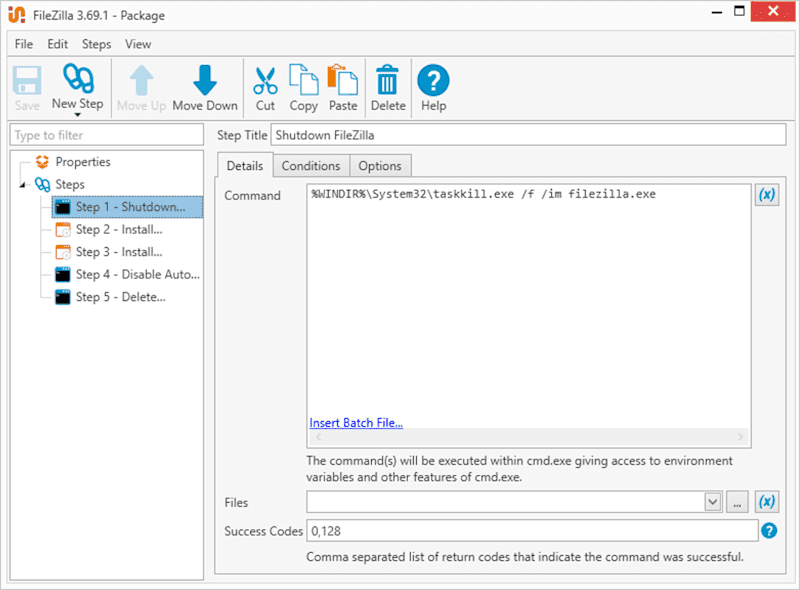Screen dimensions: 800x590
Task: Open the Edit menu
Action: (58, 44)
